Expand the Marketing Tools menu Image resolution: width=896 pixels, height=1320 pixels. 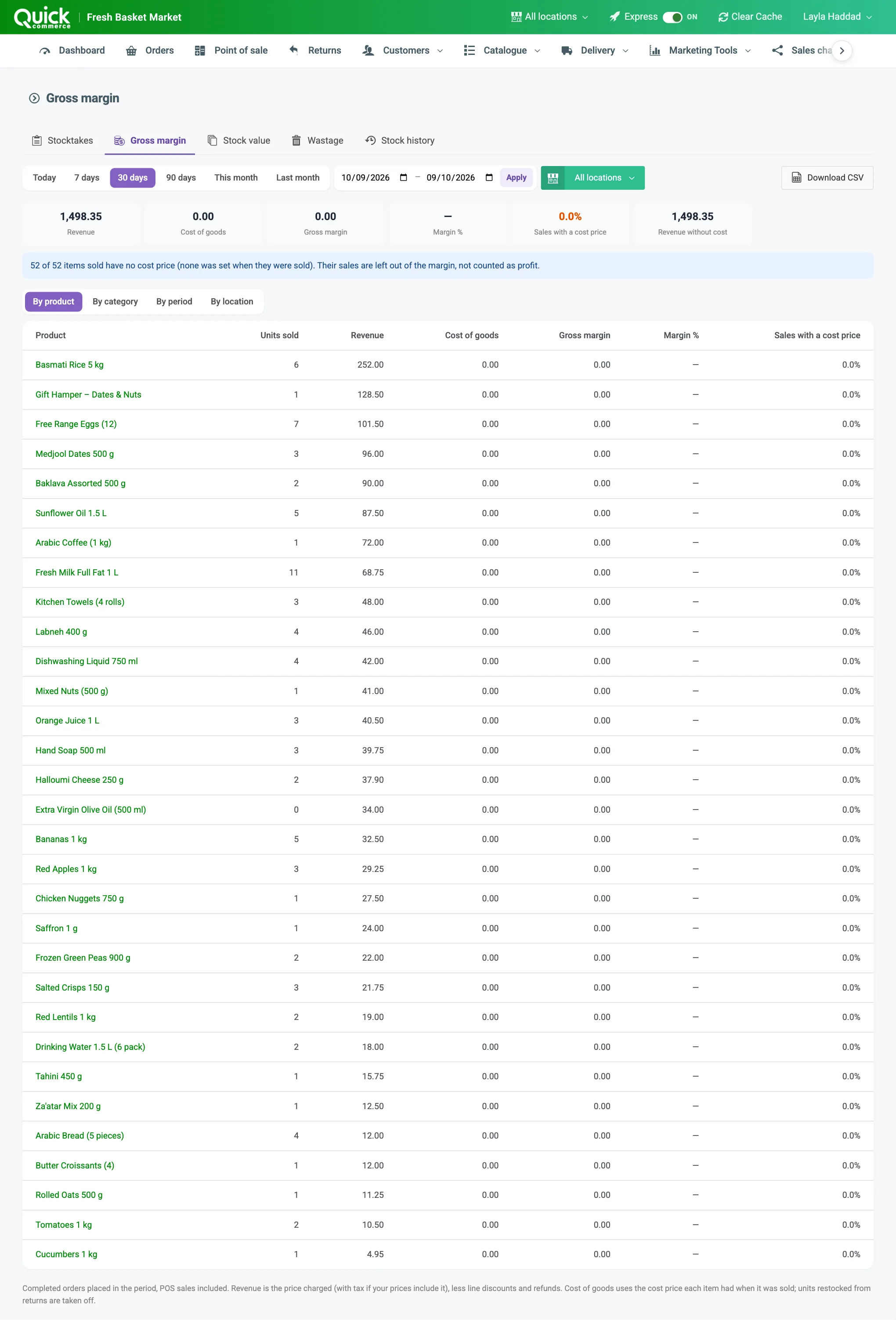700,51
